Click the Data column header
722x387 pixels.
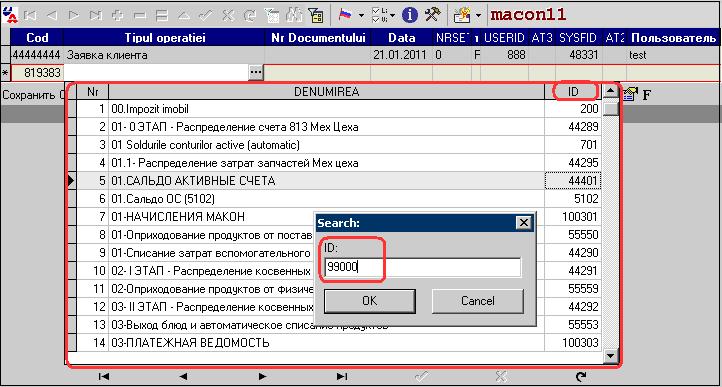point(402,37)
